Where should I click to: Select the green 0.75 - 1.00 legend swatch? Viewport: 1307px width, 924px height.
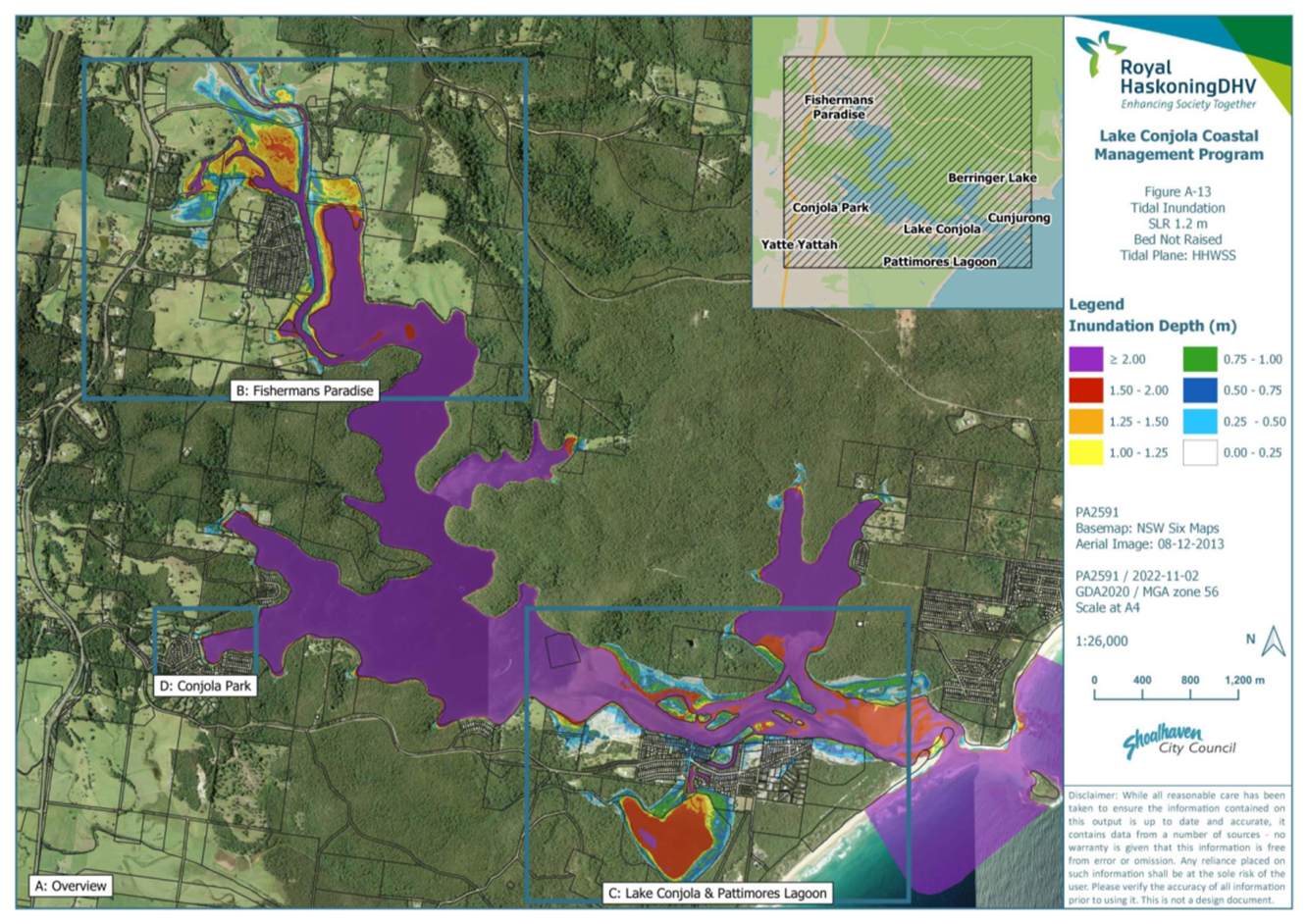click(1200, 360)
